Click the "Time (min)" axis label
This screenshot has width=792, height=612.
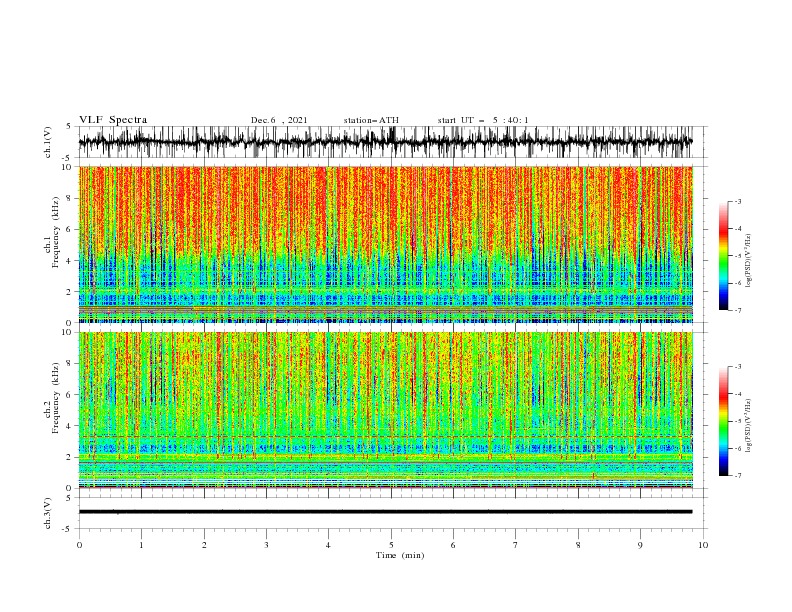[400, 555]
